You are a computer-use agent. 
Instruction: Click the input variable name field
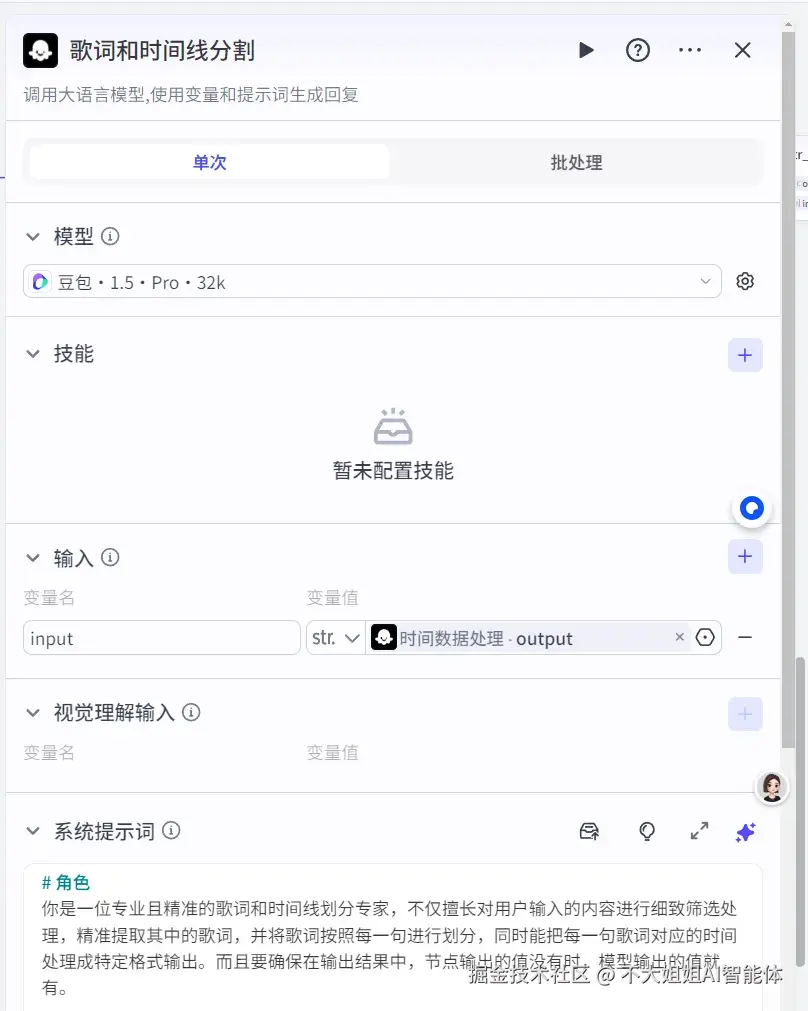click(160, 637)
